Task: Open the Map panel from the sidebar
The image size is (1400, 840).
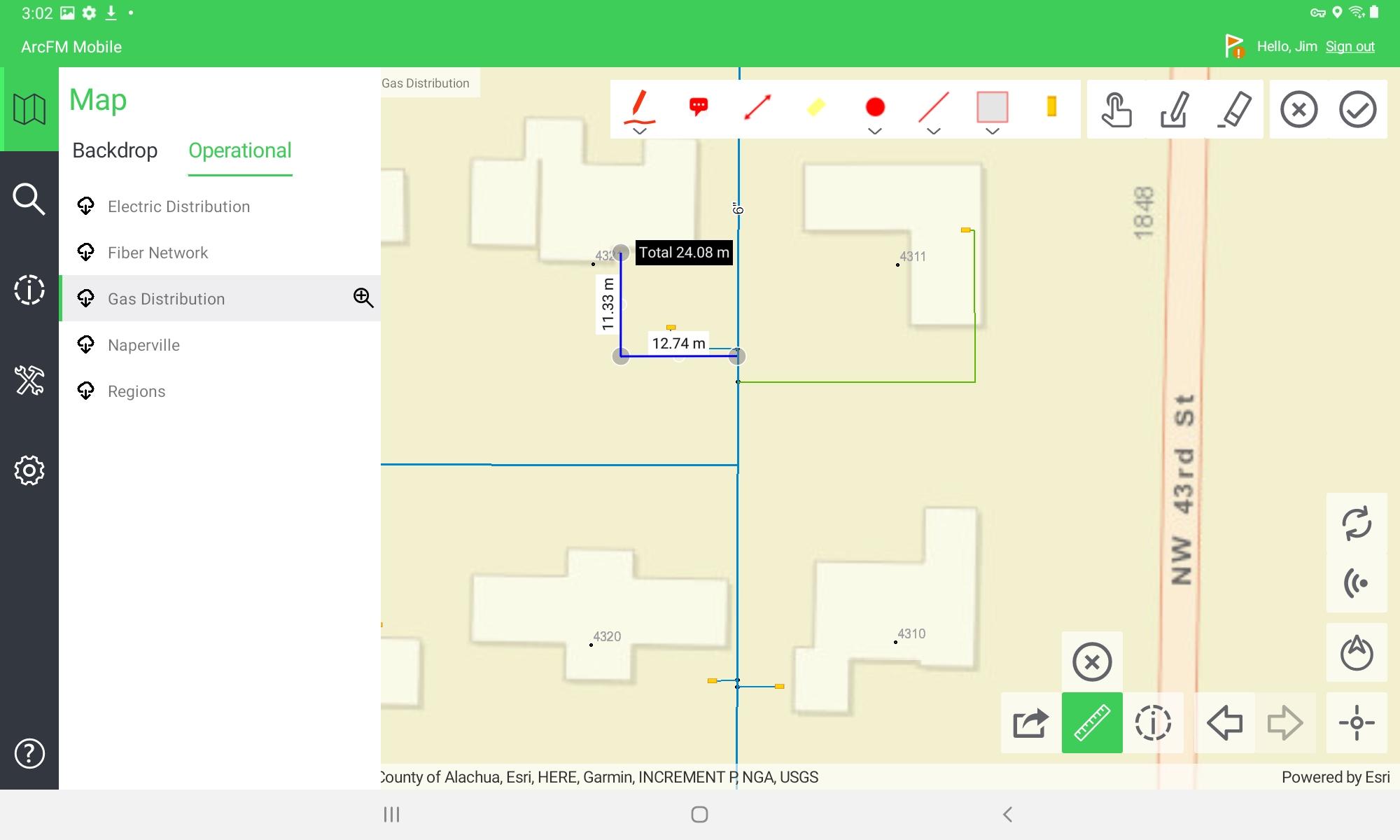Action: (x=29, y=109)
